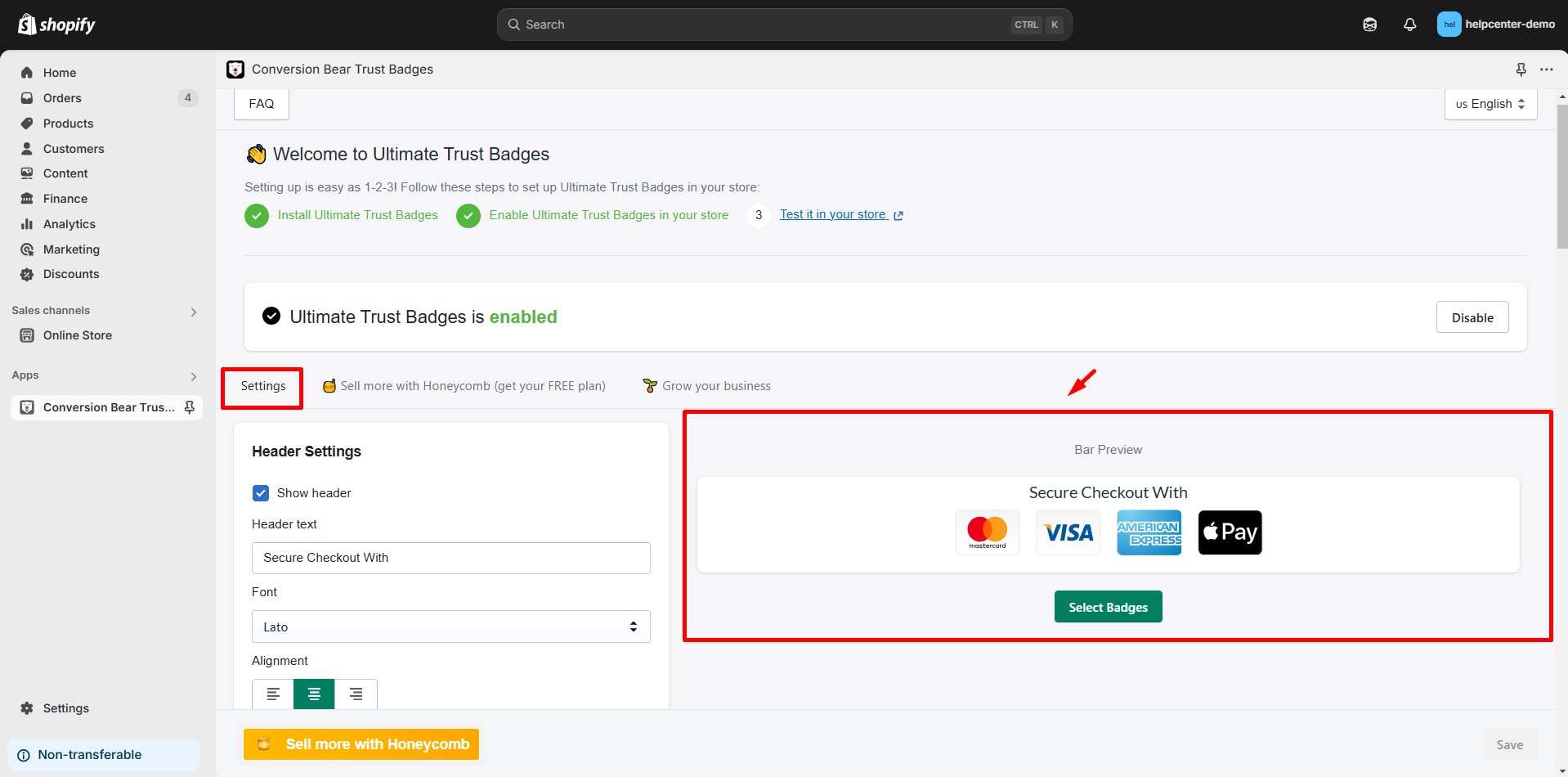Disable Ultimate Trust Badges
1568x777 pixels.
tap(1472, 317)
